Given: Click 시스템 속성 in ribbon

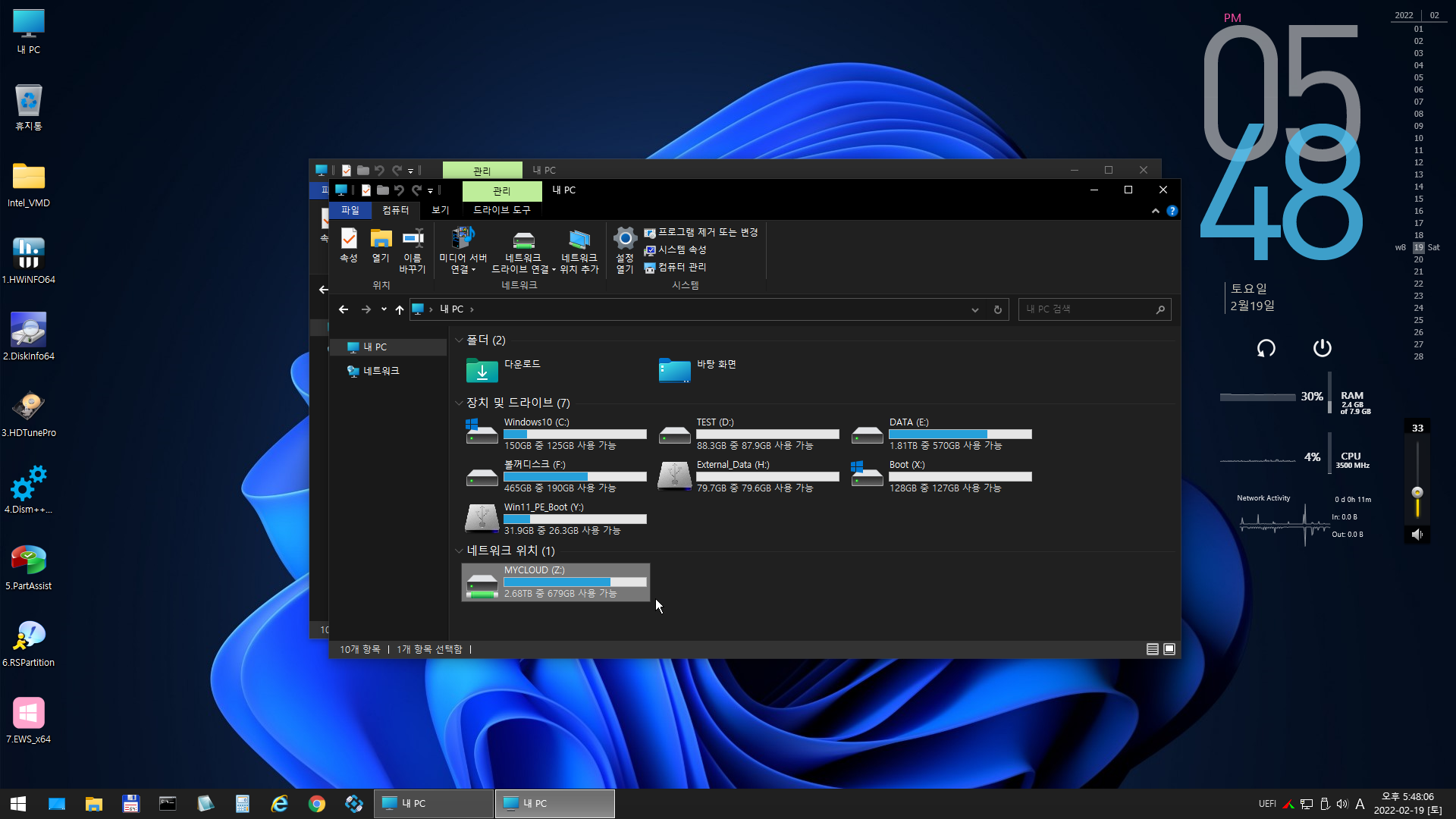Looking at the screenshot, I should [x=675, y=249].
